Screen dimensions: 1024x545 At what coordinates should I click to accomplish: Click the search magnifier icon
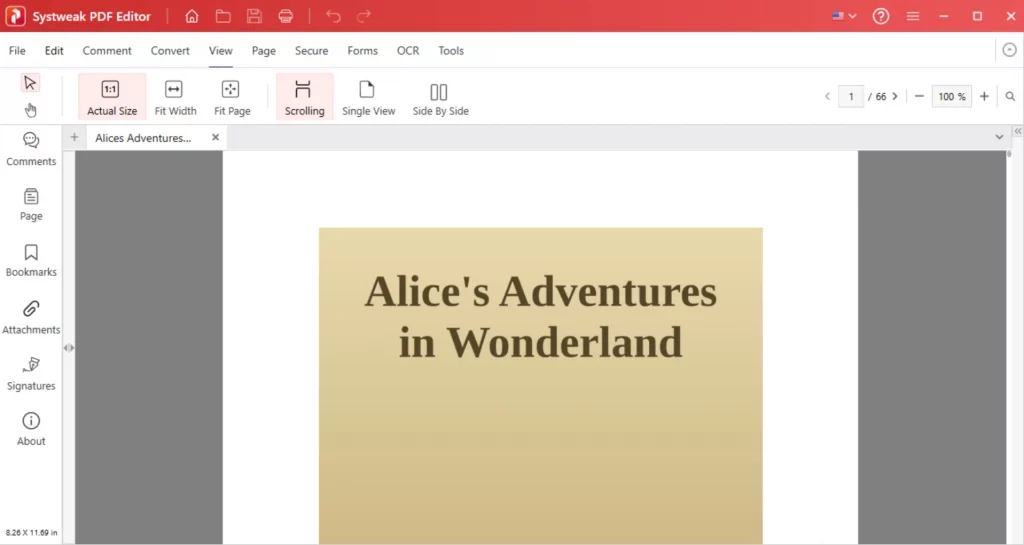[1010, 97]
